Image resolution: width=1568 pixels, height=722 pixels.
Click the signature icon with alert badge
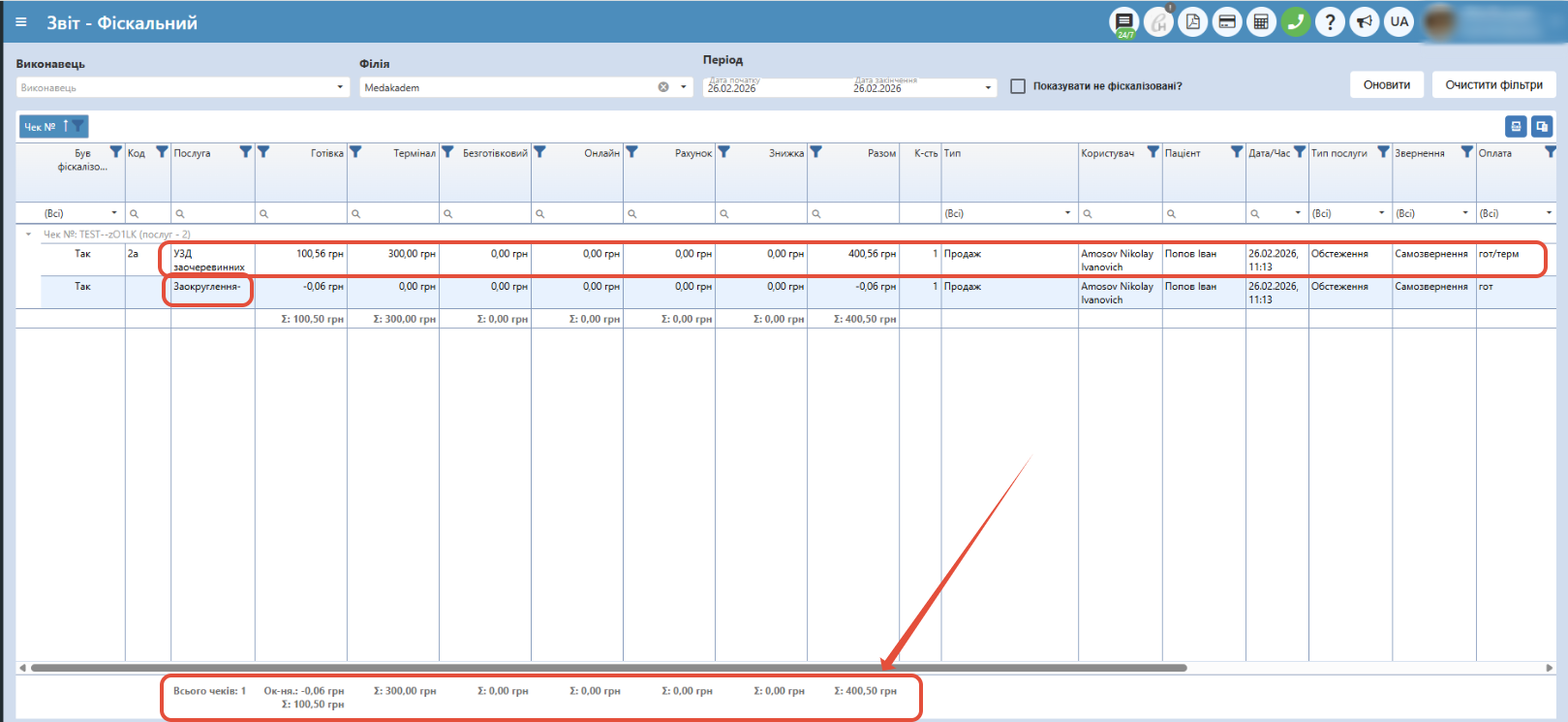point(1158,22)
